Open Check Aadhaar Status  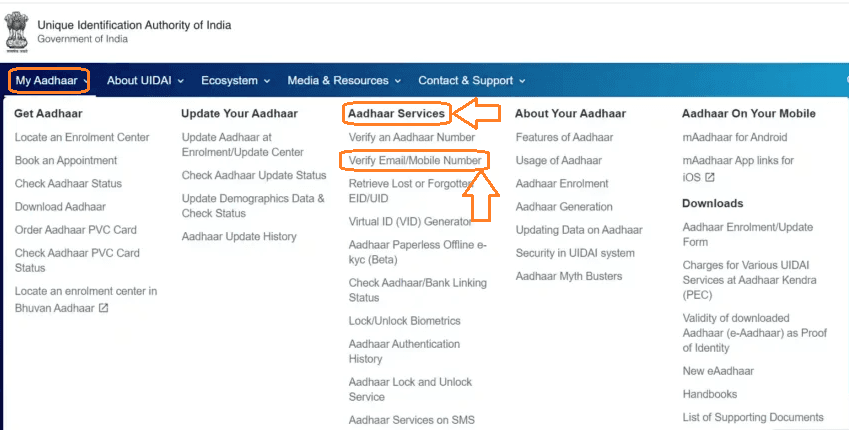(68, 183)
